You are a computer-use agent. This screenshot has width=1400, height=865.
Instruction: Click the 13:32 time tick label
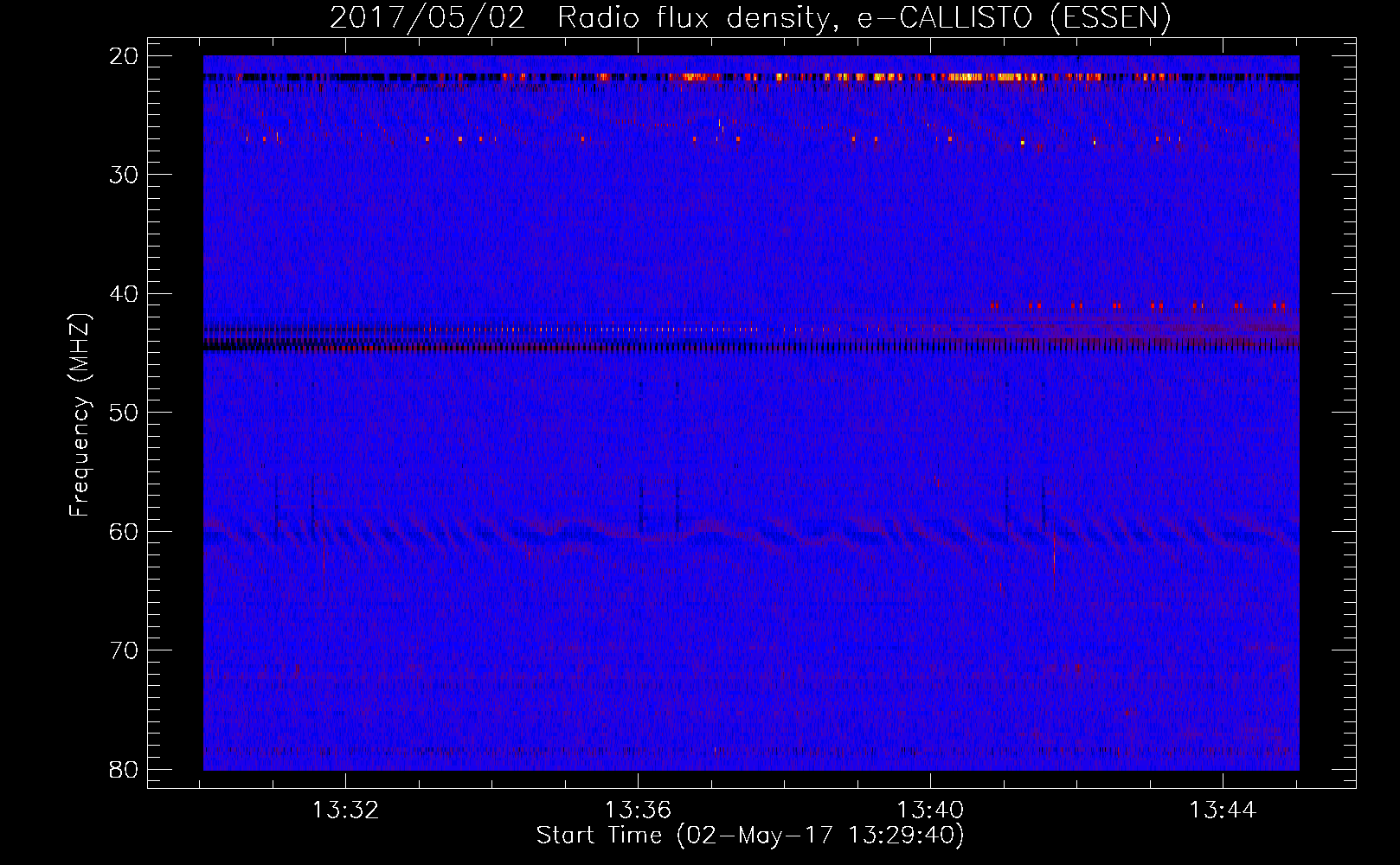[x=345, y=811]
